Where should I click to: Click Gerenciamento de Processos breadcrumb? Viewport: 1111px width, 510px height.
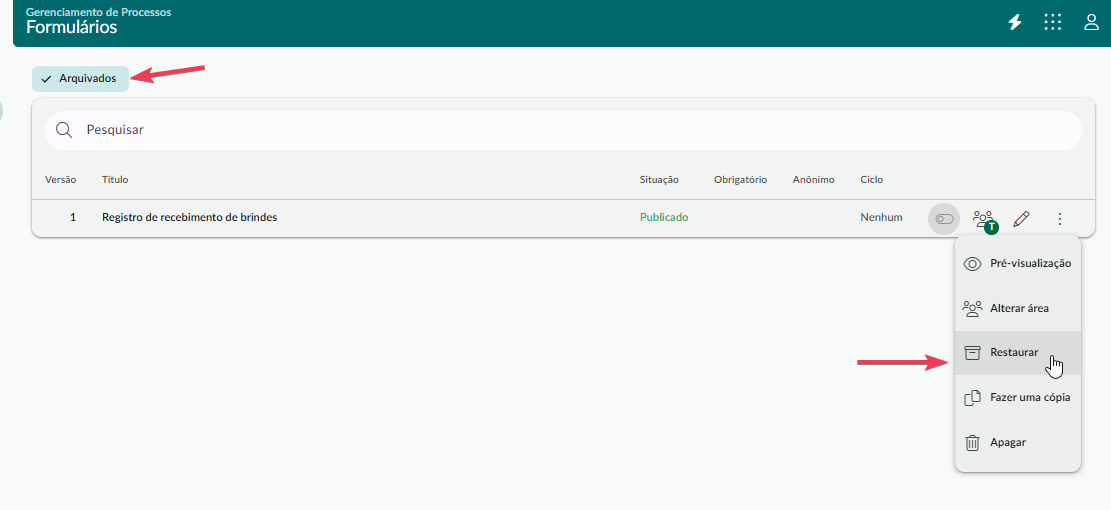[98, 12]
